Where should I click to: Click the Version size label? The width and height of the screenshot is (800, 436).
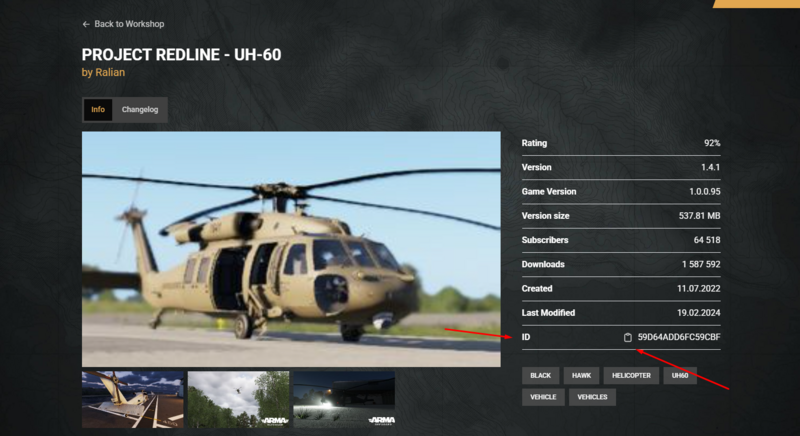click(545, 216)
